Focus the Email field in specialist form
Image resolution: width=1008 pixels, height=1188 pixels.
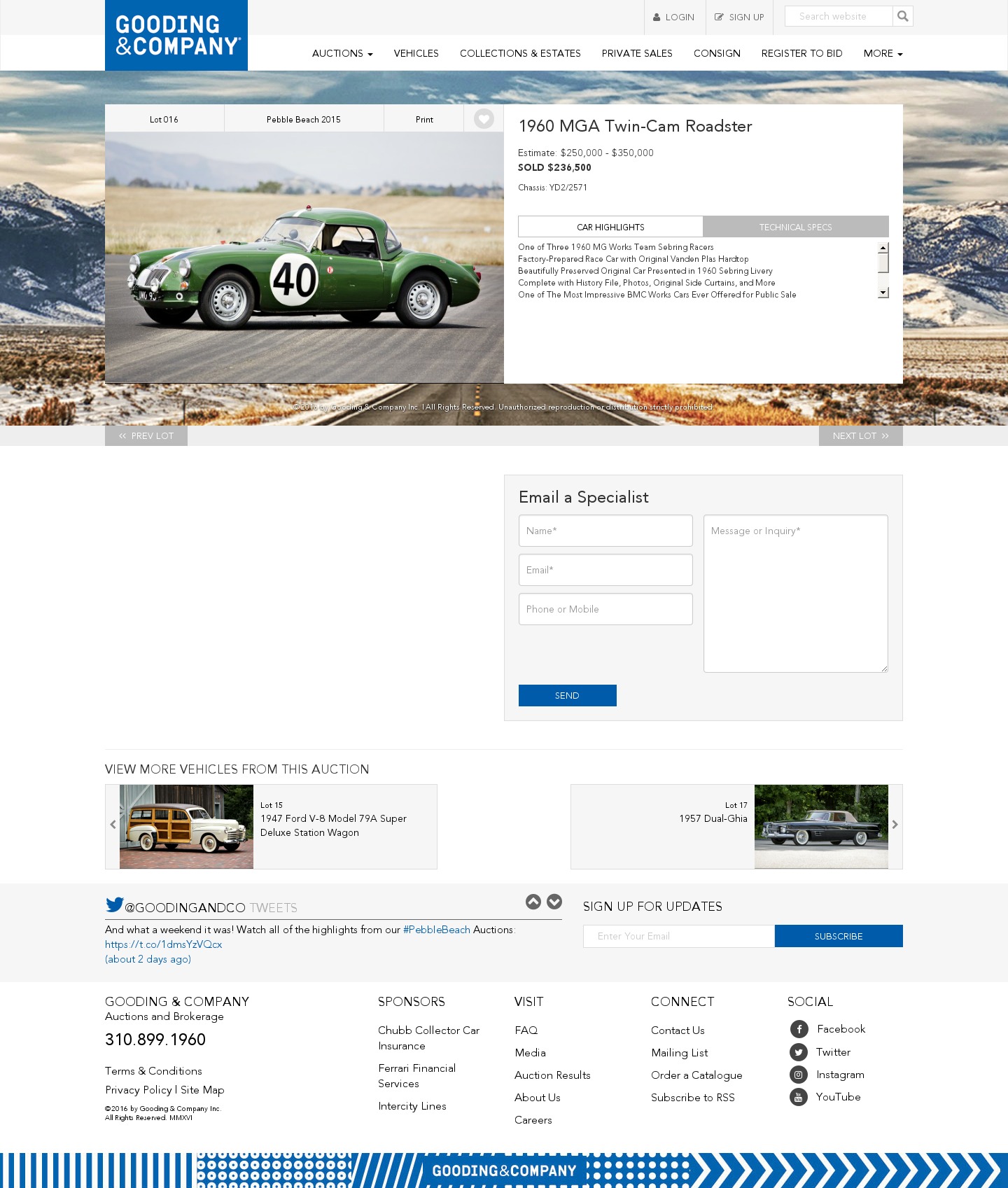pos(605,570)
